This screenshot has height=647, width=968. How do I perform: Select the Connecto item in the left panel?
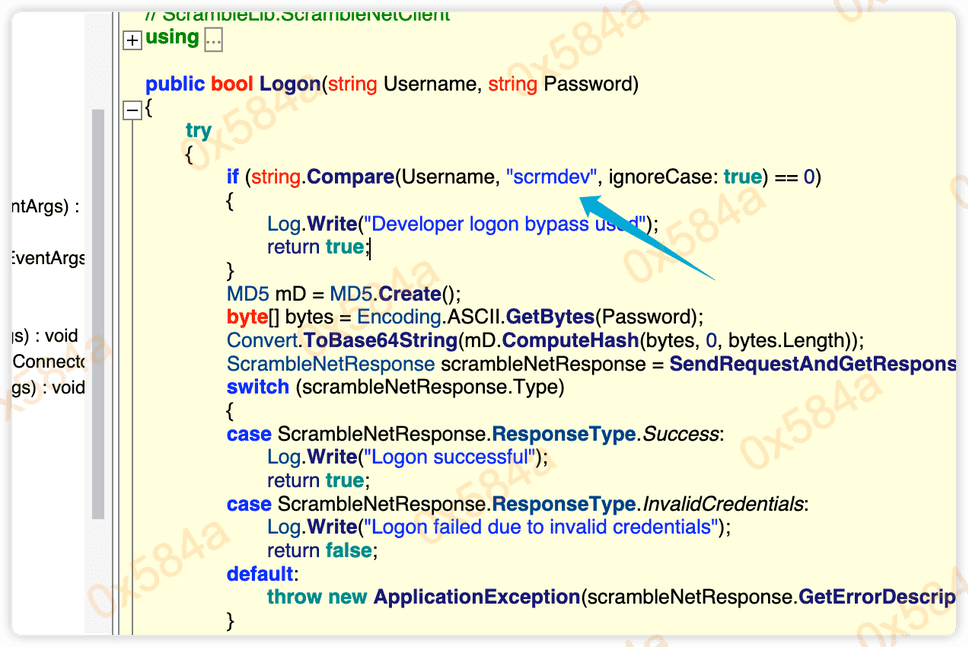click(x=50, y=362)
